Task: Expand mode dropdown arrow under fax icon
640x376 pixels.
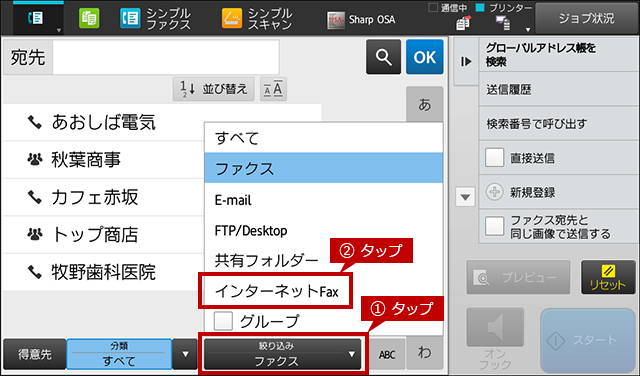Action: [x=59, y=30]
